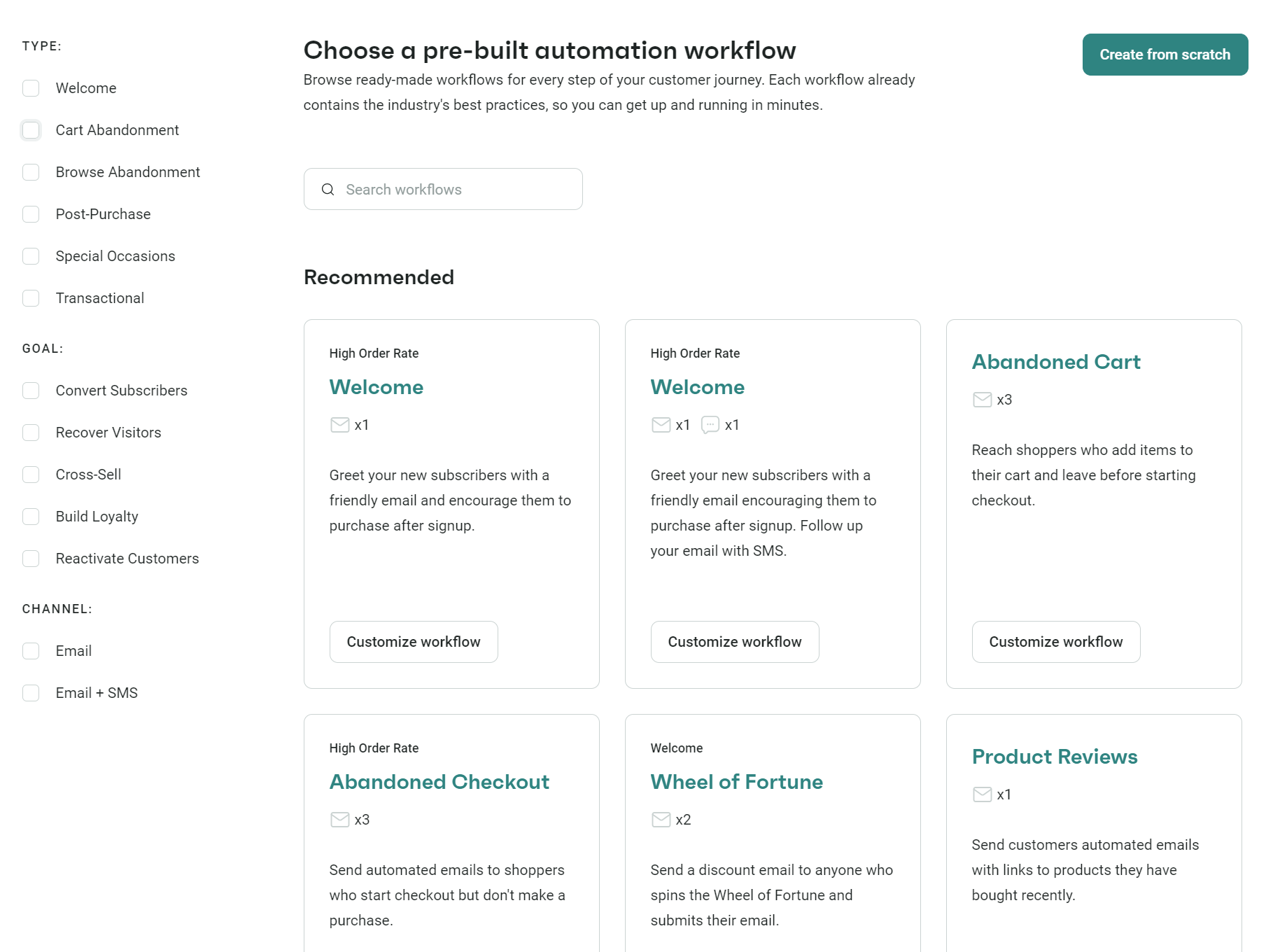Click the envelope icon on the Product Reviews card

coord(981,794)
